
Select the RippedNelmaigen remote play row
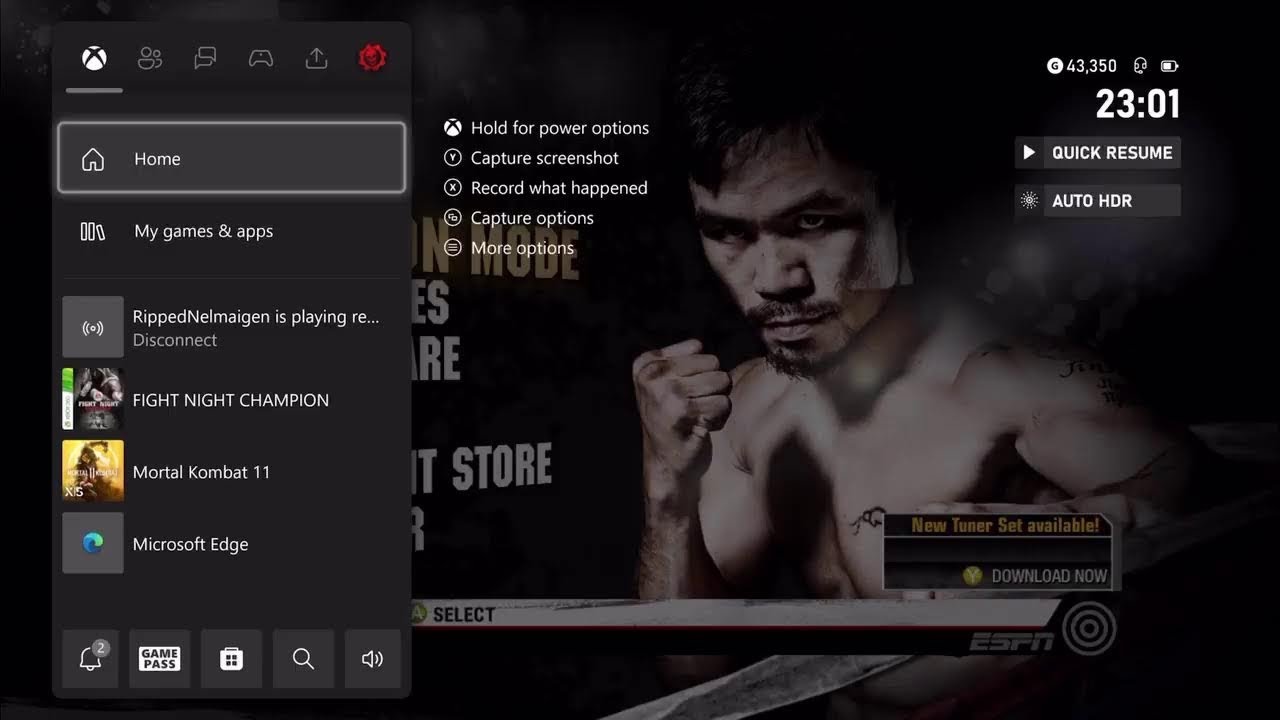[x=231, y=327]
